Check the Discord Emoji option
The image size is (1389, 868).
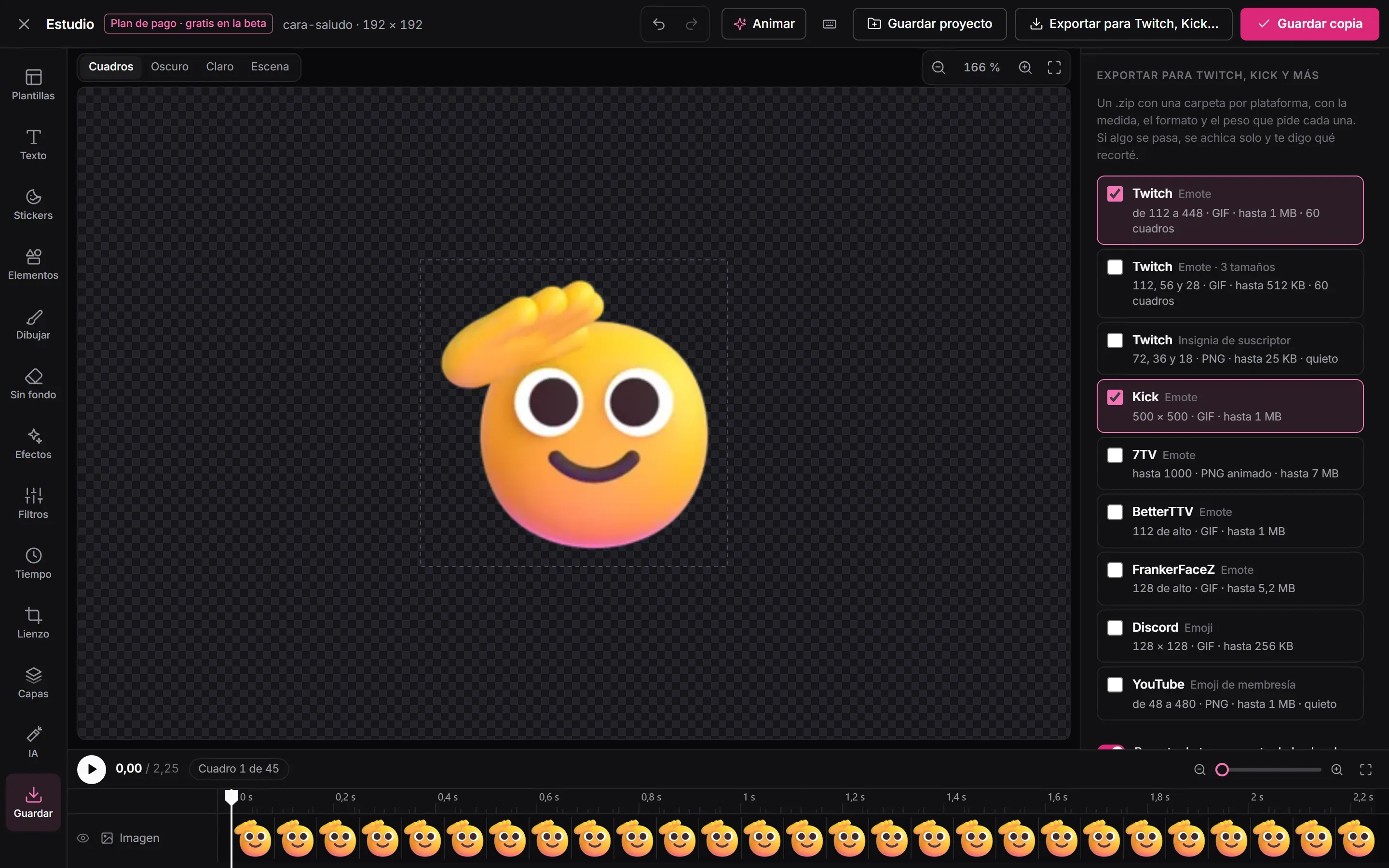click(1115, 627)
